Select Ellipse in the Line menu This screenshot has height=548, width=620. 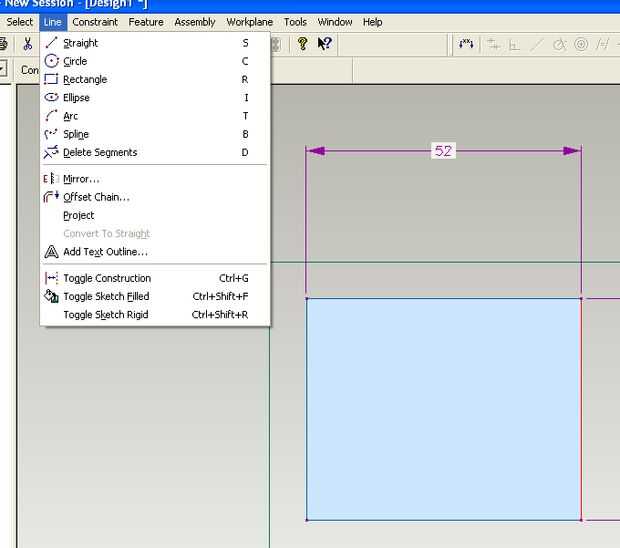pos(155,98)
